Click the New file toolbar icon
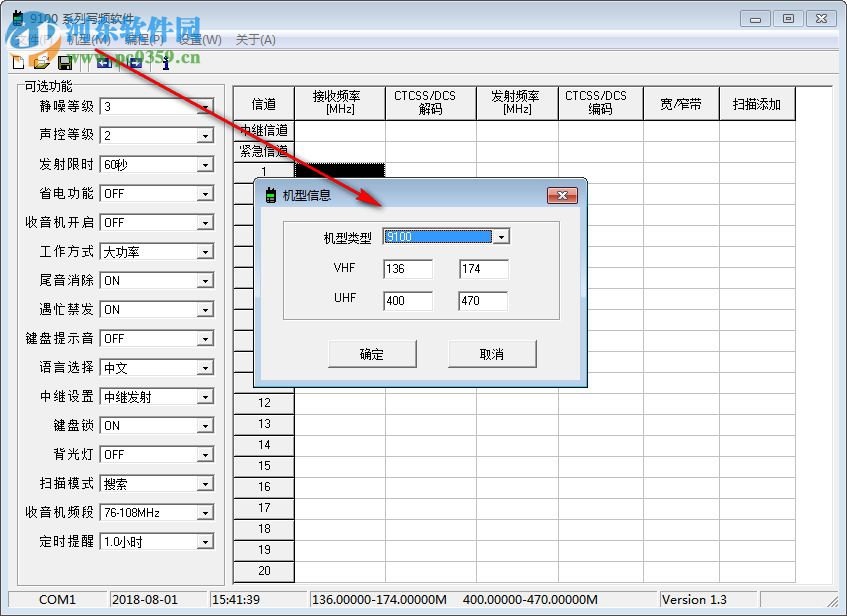 pos(18,63)
